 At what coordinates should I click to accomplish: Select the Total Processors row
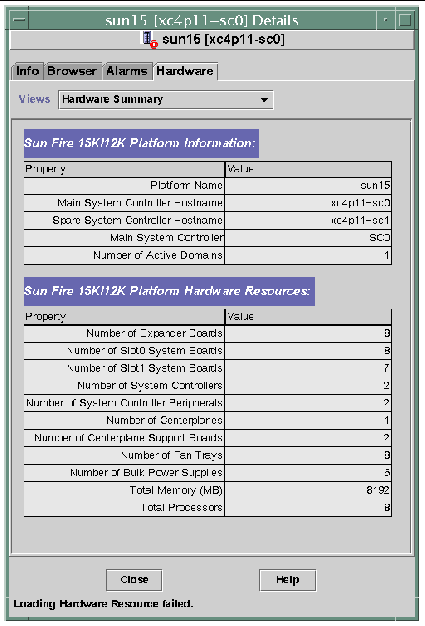coord(208,507)
